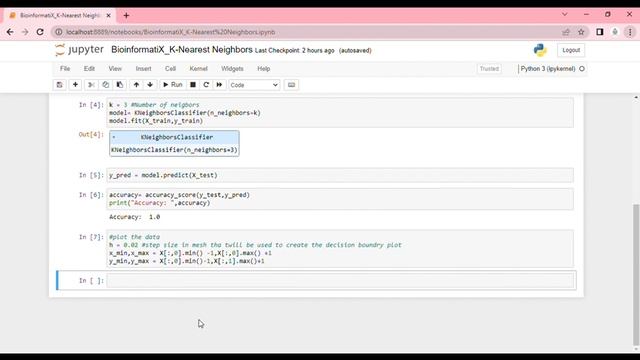This screenshot has height=360, width=640.
Task: Click the Jupyter logo
Action: [x=80, y=50]
